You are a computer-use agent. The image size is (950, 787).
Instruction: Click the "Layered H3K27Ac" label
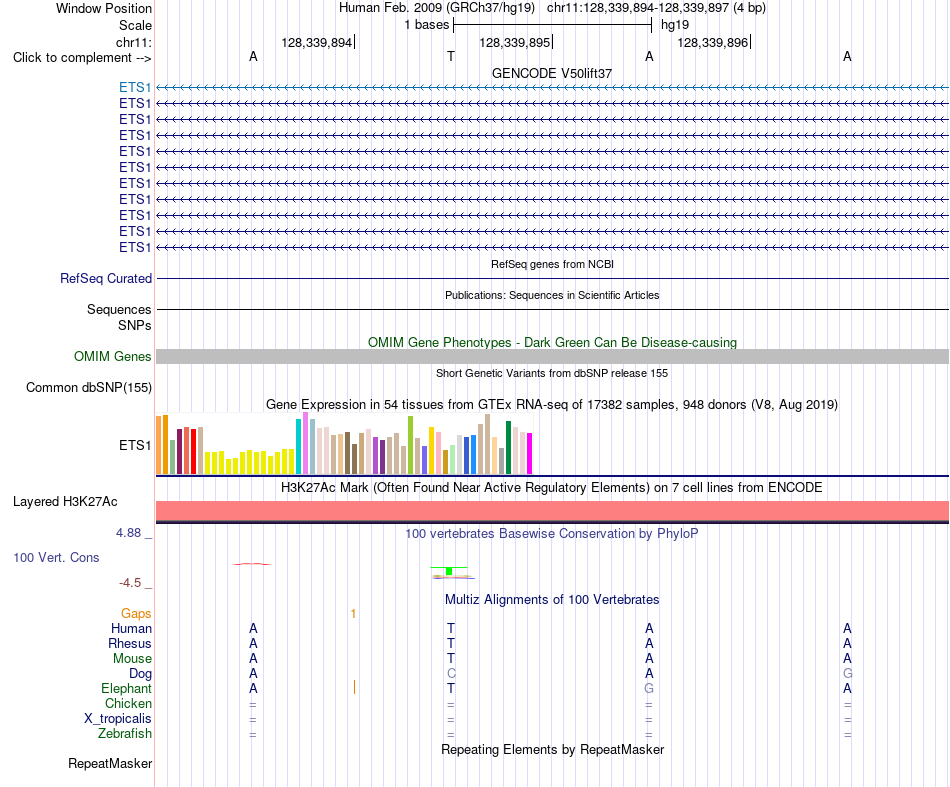point(65,502)
